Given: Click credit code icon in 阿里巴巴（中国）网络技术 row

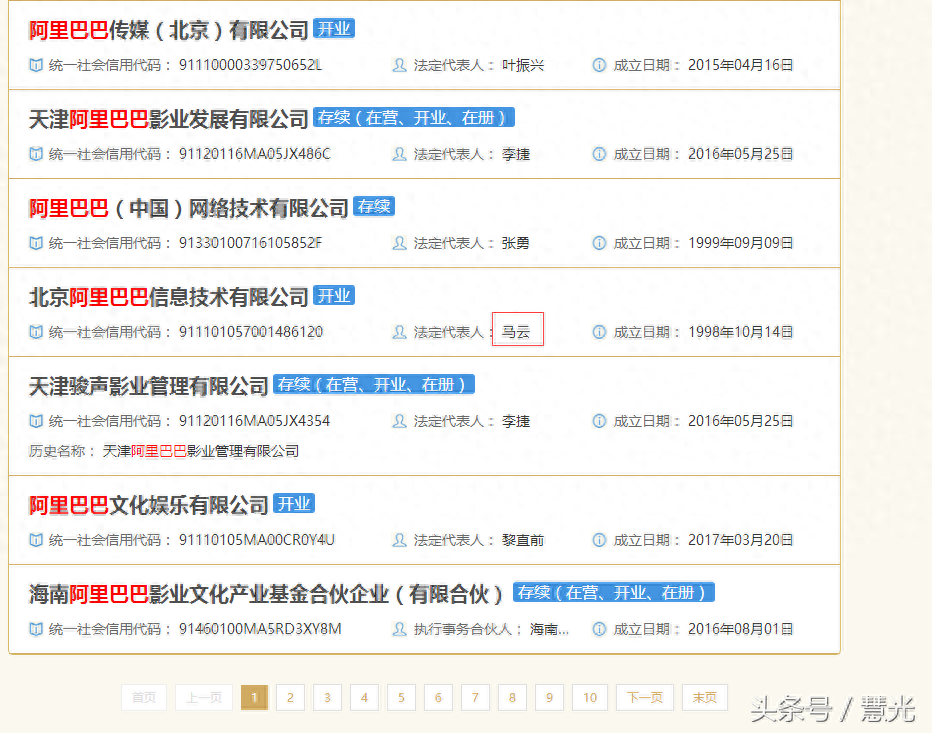Looking at the screenshot, I should [x=36, y=243].
